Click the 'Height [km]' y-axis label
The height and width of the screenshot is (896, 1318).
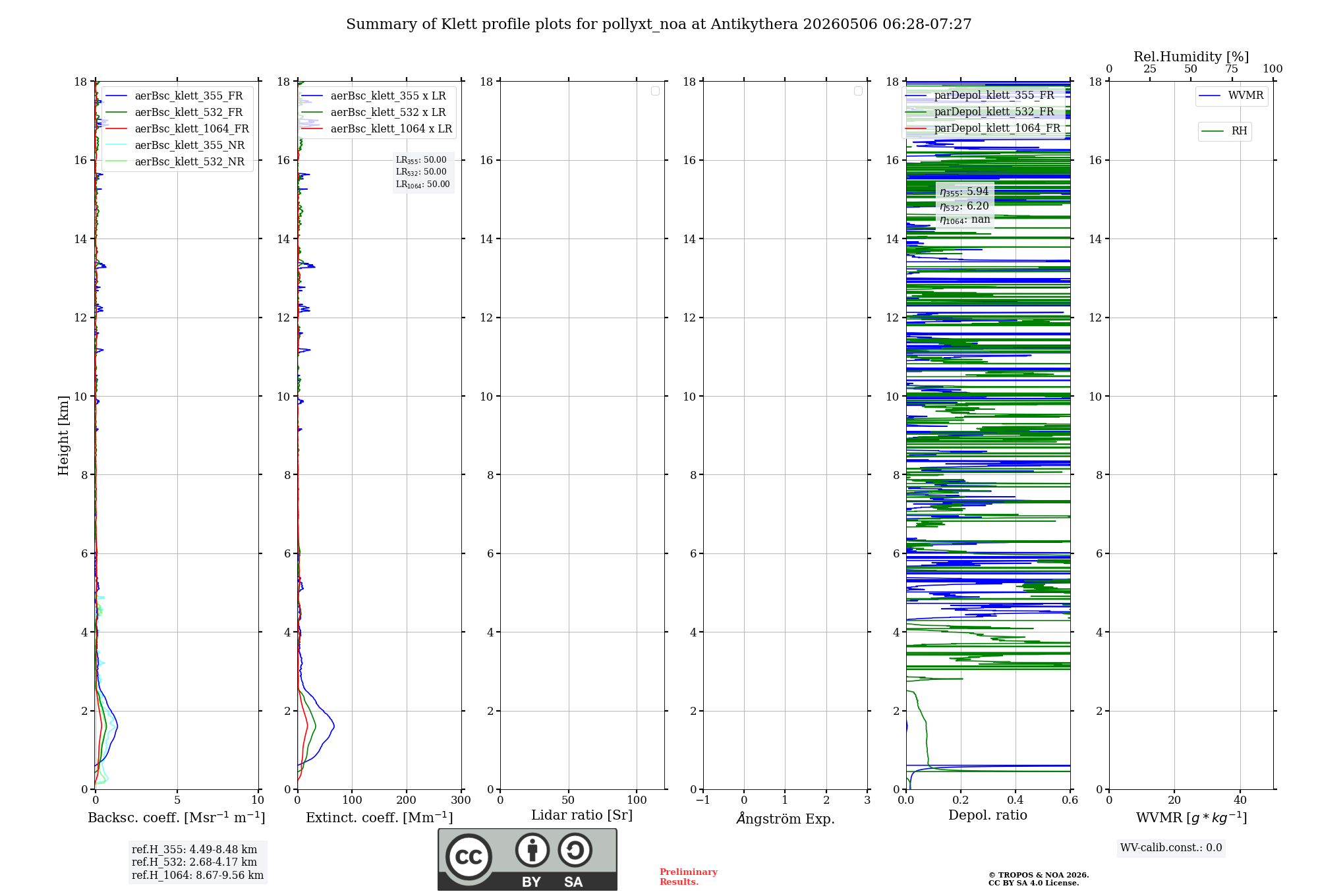click(x=63, y=435)
